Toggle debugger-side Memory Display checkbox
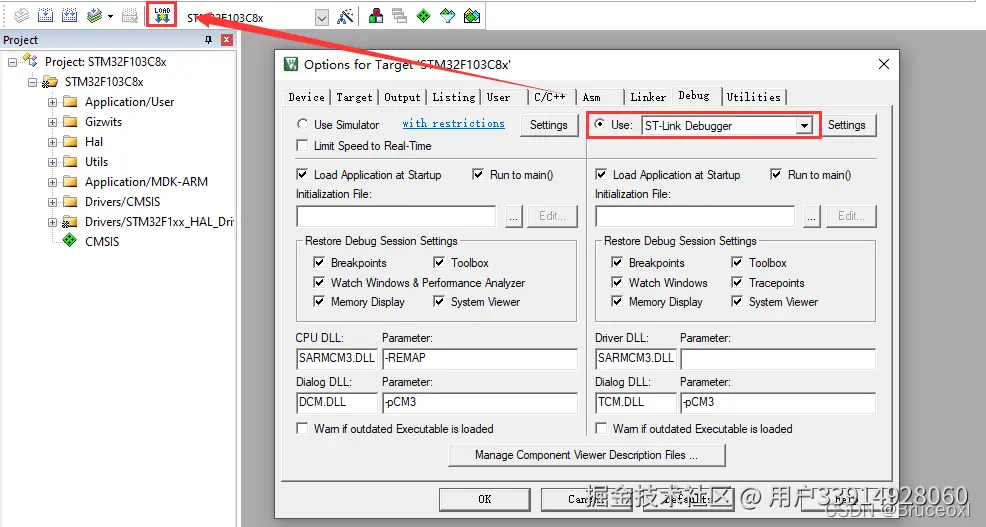Image resolution: width=986 pixels, height=527 pixels. 617,301
